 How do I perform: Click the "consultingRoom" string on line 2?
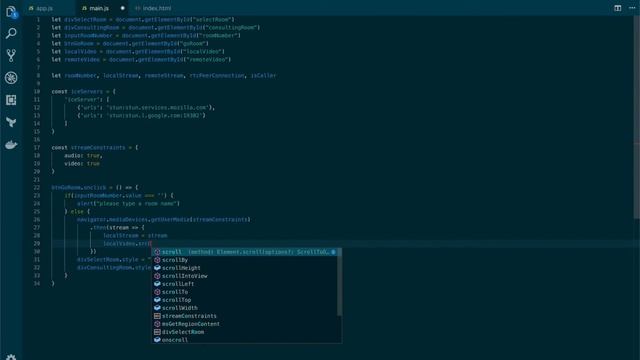(x=234, y=28)
